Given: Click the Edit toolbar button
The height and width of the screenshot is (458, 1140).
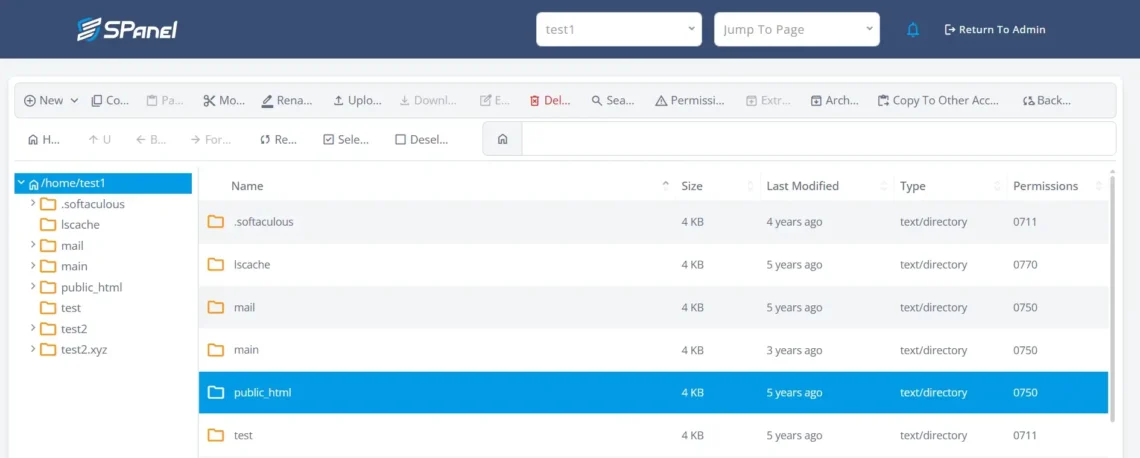Looking at the screenshot, I should click(495, 100).
